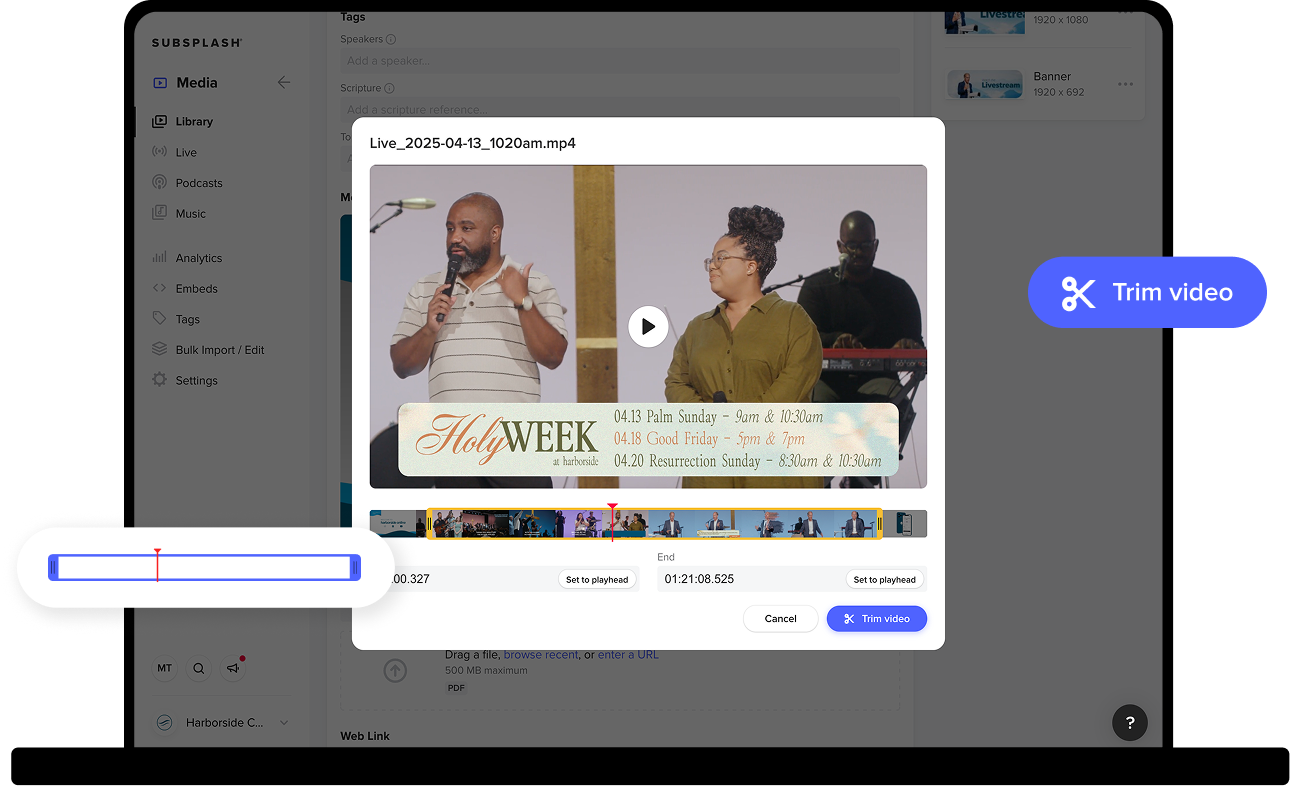
Task: Click the red playhead marker on timeline
Action: pyautogui.click(x=613, y=522)
